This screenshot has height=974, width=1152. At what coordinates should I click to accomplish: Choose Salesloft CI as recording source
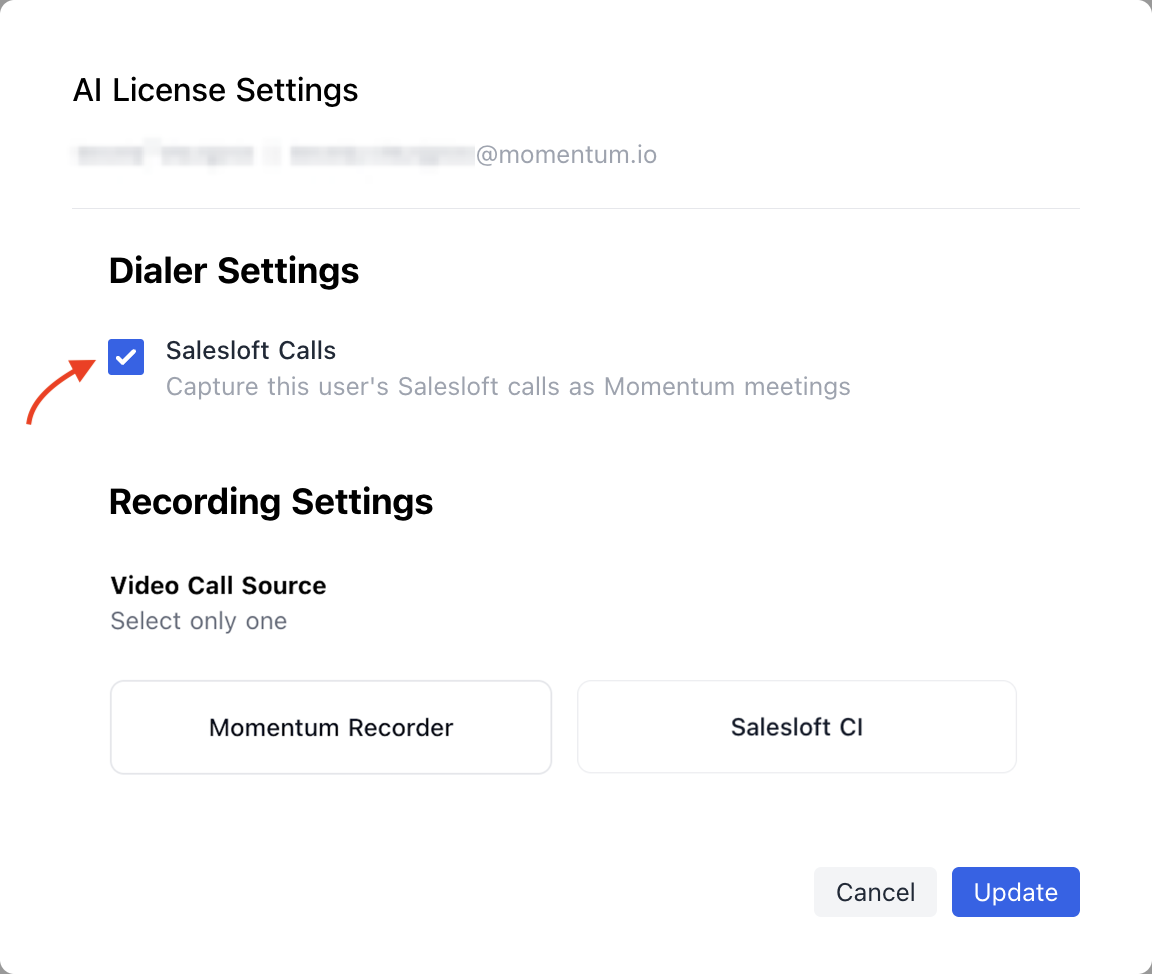[x=796, y=727]
